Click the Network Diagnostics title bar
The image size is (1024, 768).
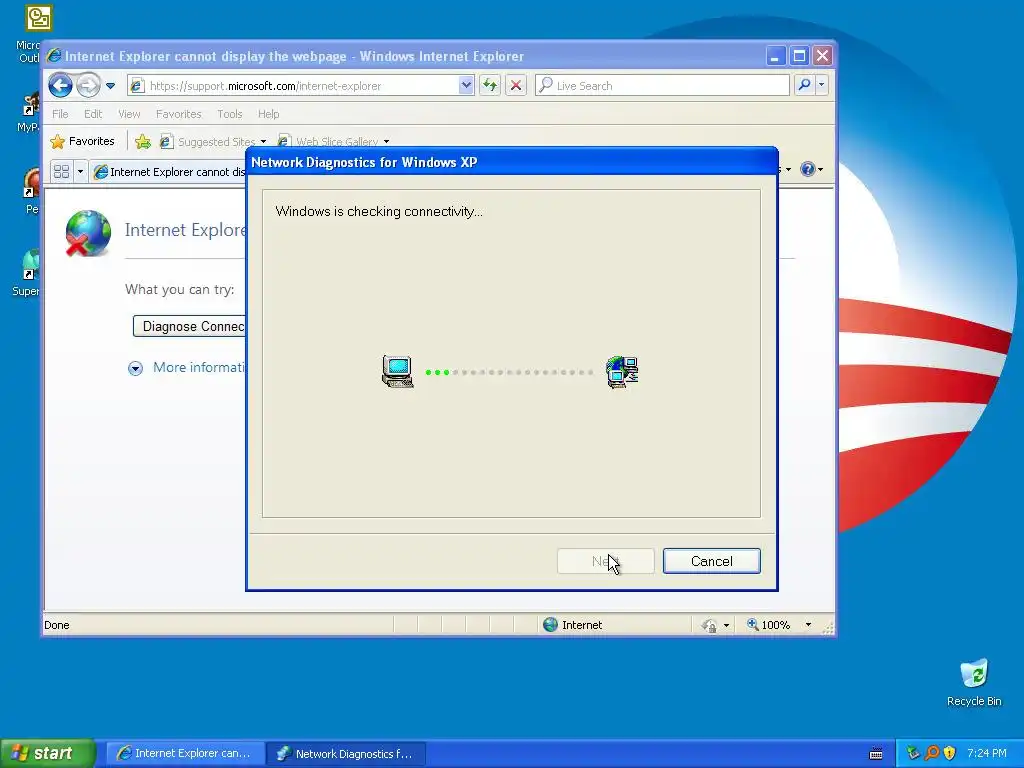coord(512,162)
